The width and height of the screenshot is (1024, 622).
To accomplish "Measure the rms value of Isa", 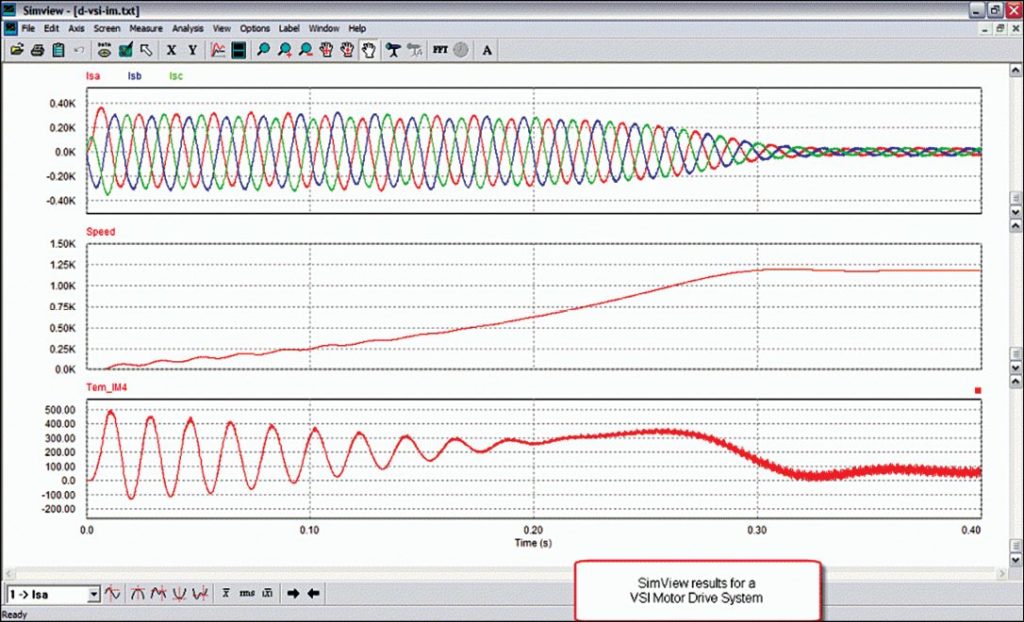I will [x=245, y=593].
